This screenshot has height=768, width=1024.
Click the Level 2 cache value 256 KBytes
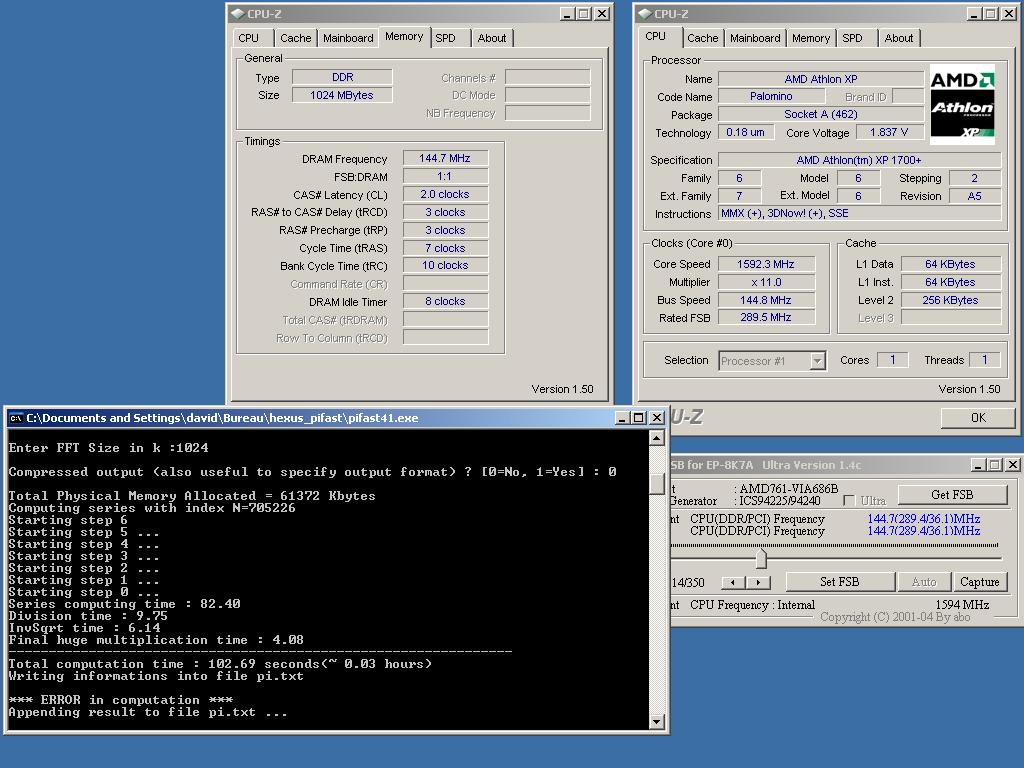950,300
